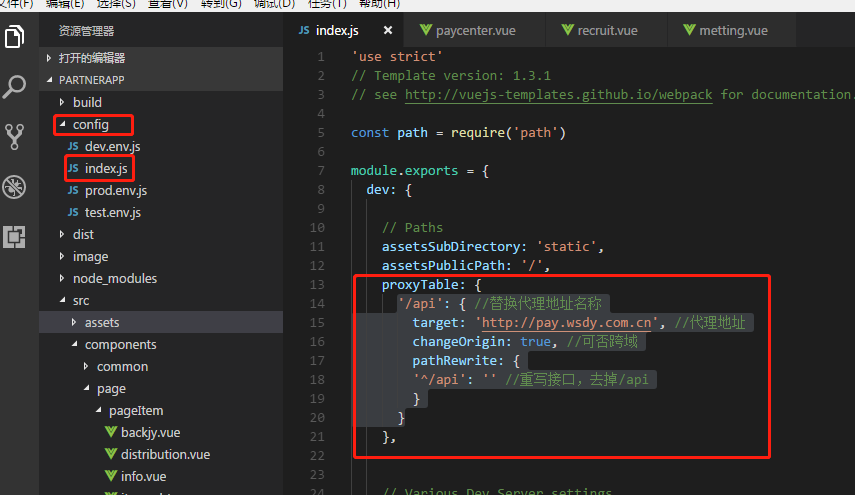Click the JS icon beside test.env.js

tap(73, 212)
